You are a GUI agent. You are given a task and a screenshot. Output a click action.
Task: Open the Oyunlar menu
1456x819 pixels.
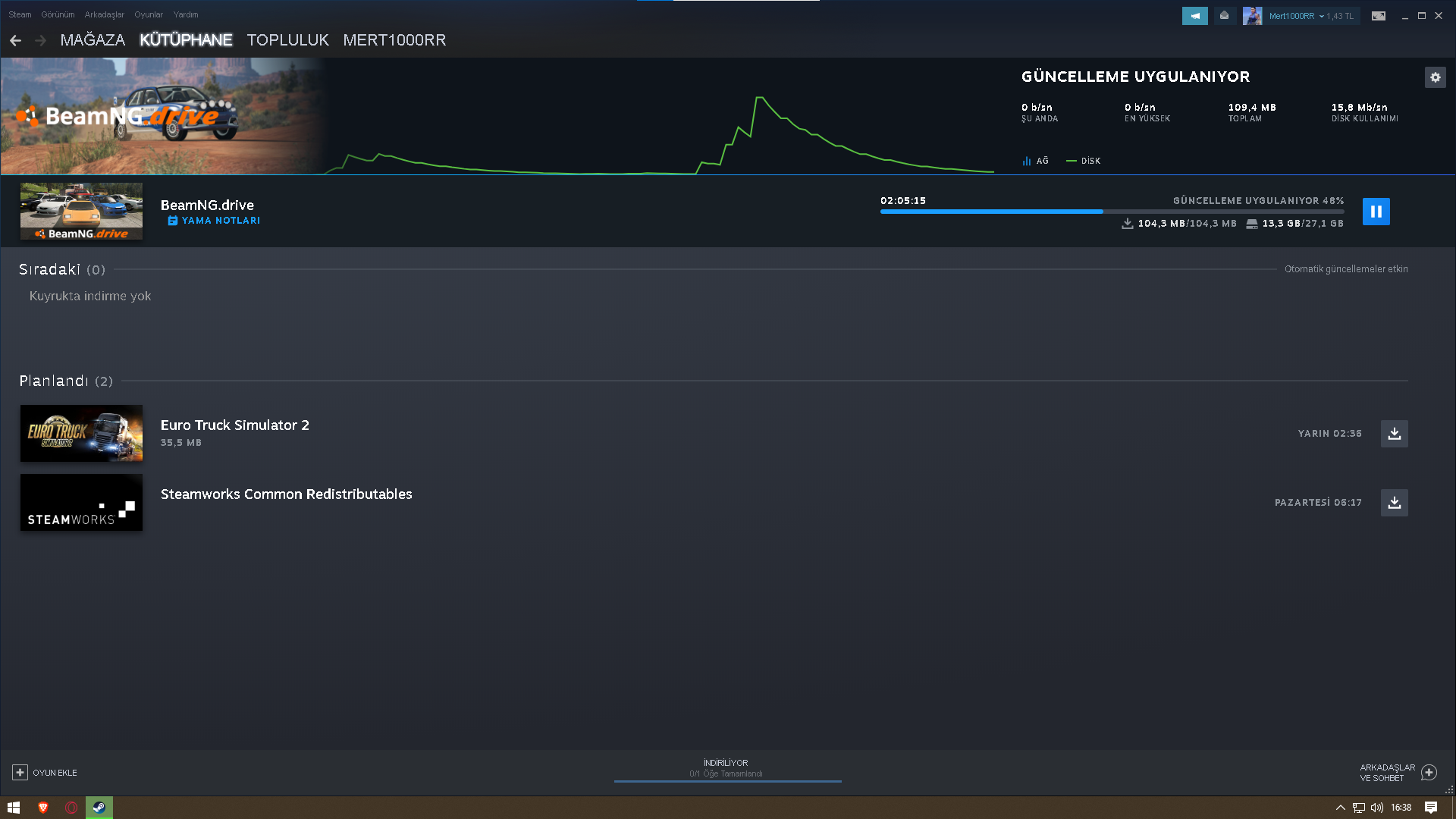pyautogui.click(x=149, y=14)
